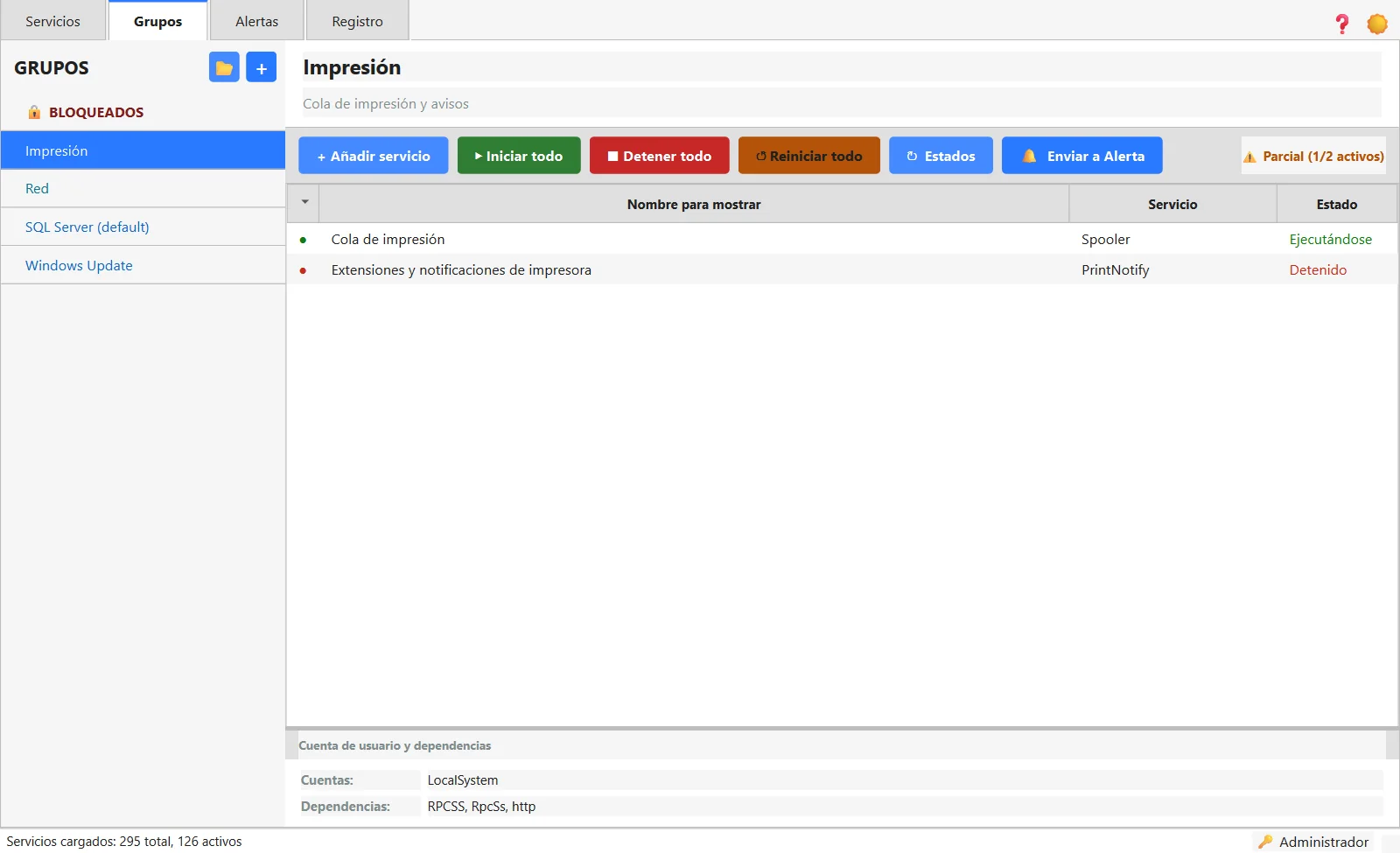The width and height of the screenshot is (1400, 853).
Task: Click Reiniciar todo button
Action: pyautogui.click(x=809, y=156)
